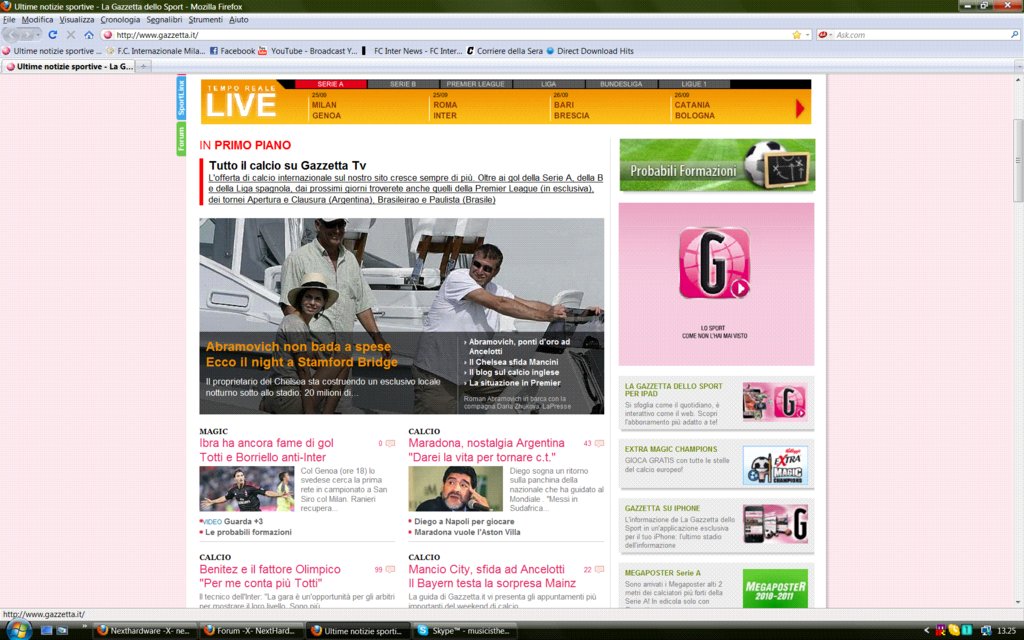This screenshot has height=640, width=1024.
Task: Reload the page with the refresh icon
Action: 53,35
